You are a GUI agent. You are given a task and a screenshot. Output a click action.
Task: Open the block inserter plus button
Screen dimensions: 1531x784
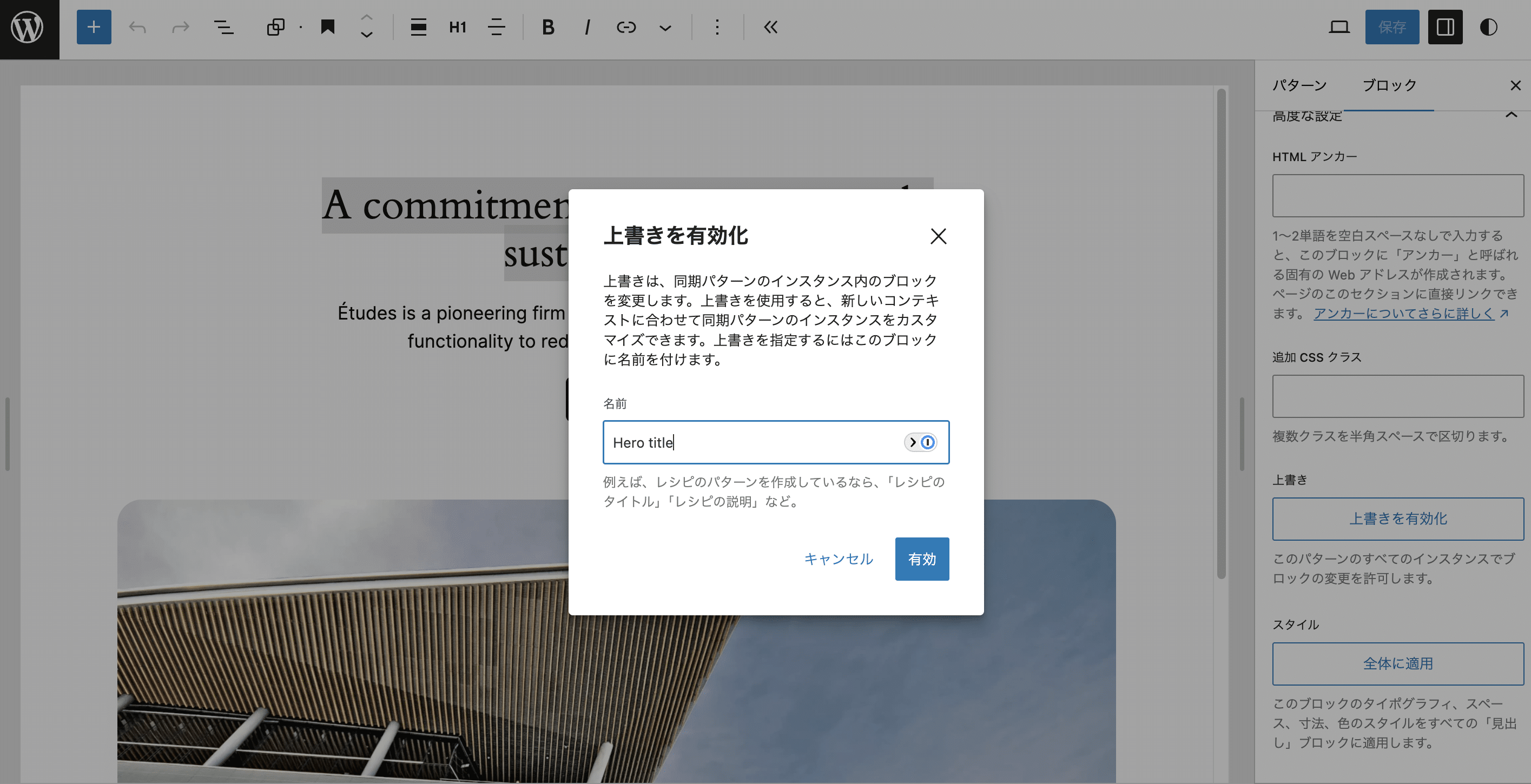[93, 28]
